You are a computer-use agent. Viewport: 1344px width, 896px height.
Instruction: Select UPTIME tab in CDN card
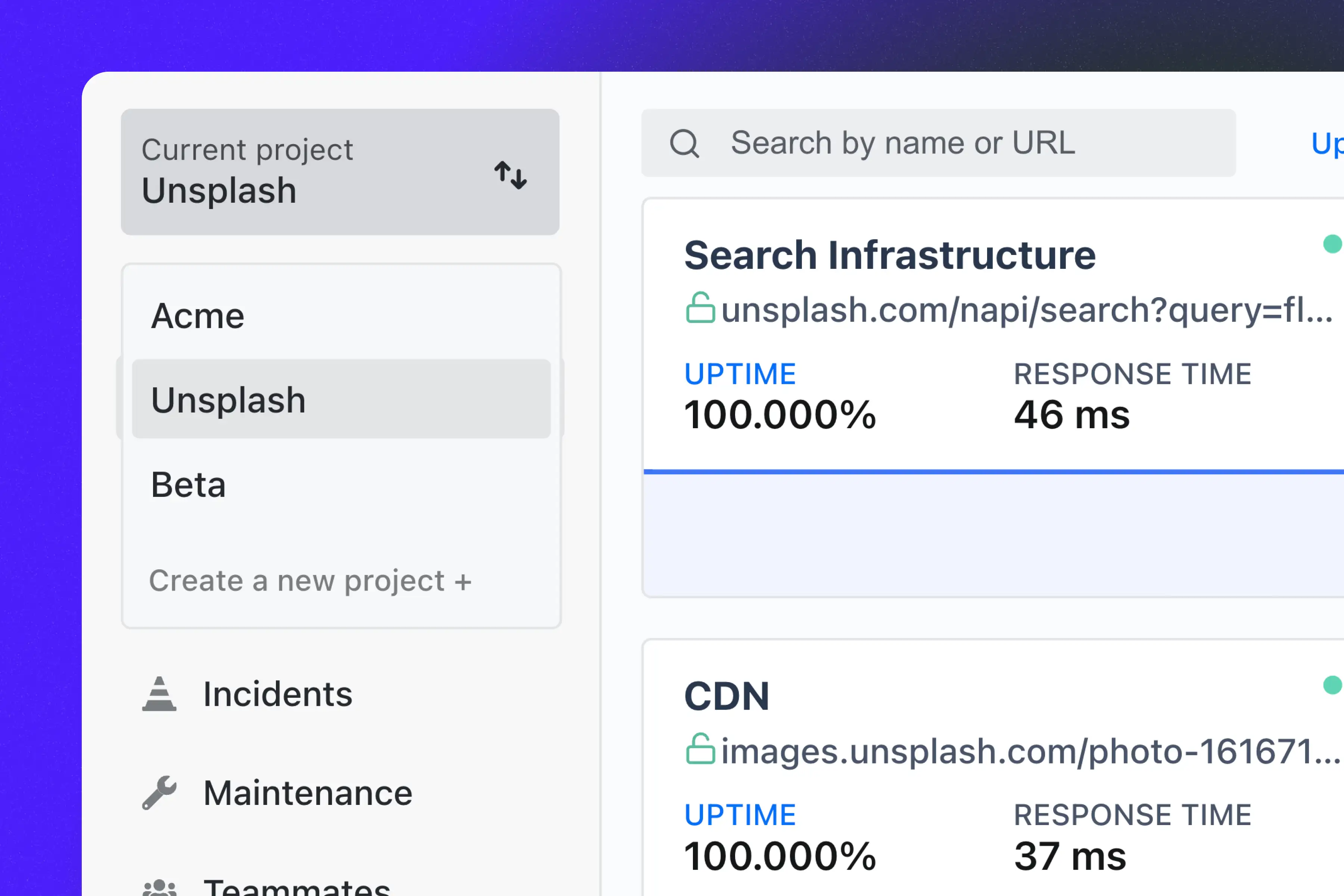[740, 815]
